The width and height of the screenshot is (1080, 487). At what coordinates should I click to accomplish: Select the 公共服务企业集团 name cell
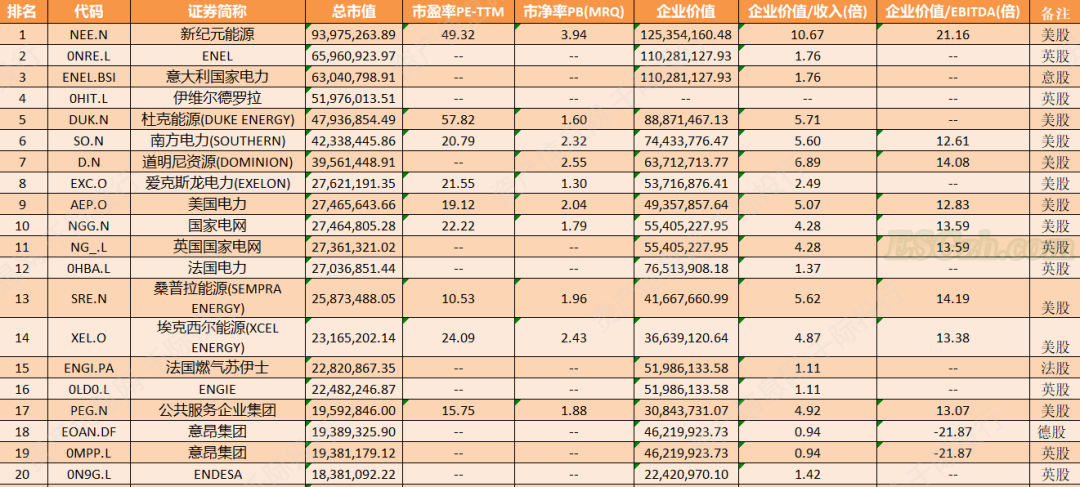point(217,410)
